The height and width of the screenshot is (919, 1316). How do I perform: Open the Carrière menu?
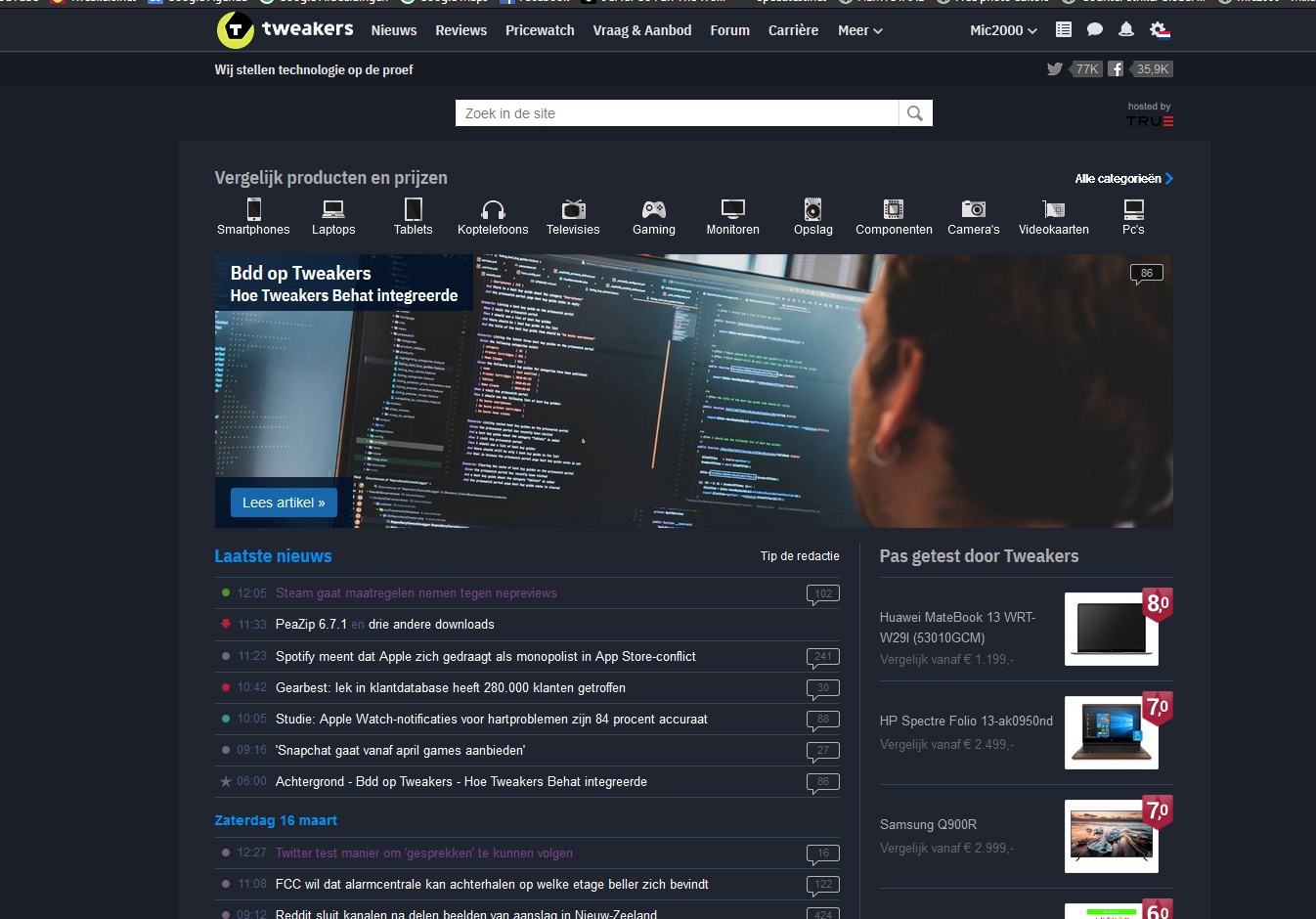[794, 30]
